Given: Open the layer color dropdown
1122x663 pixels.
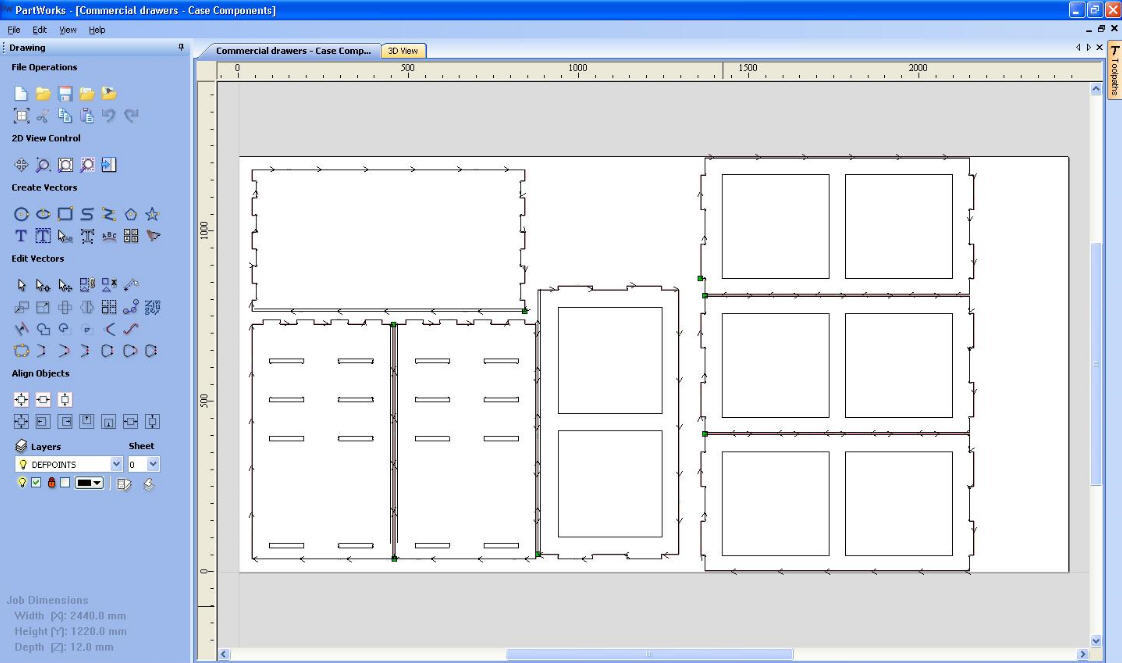Looking at the screenshot, I should (x=97, y=482).
